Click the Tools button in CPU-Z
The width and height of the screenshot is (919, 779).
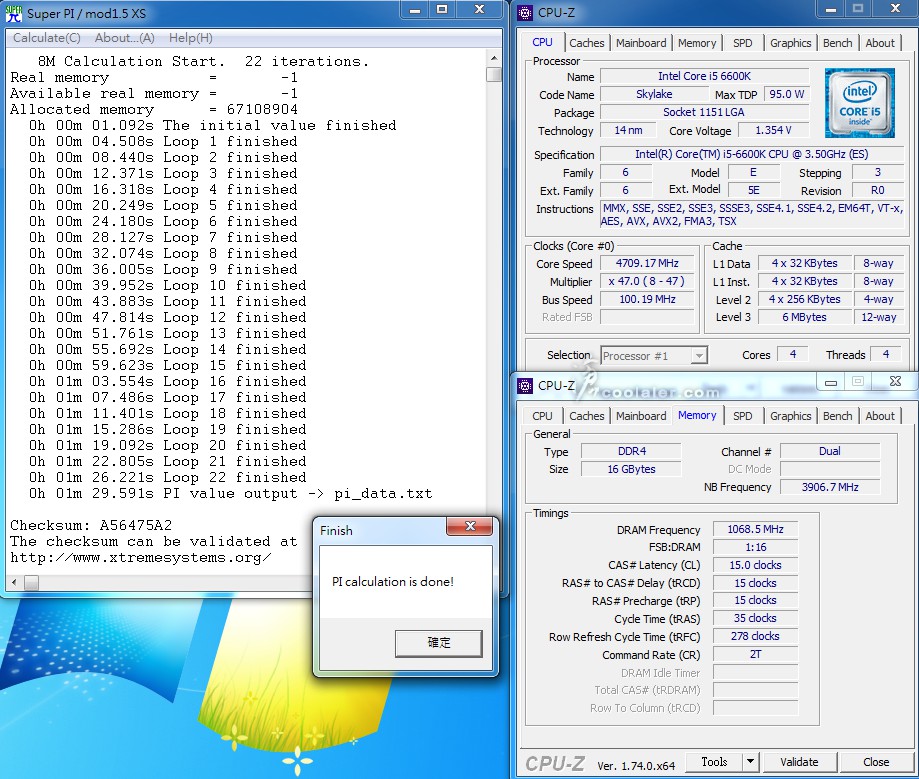714,762
